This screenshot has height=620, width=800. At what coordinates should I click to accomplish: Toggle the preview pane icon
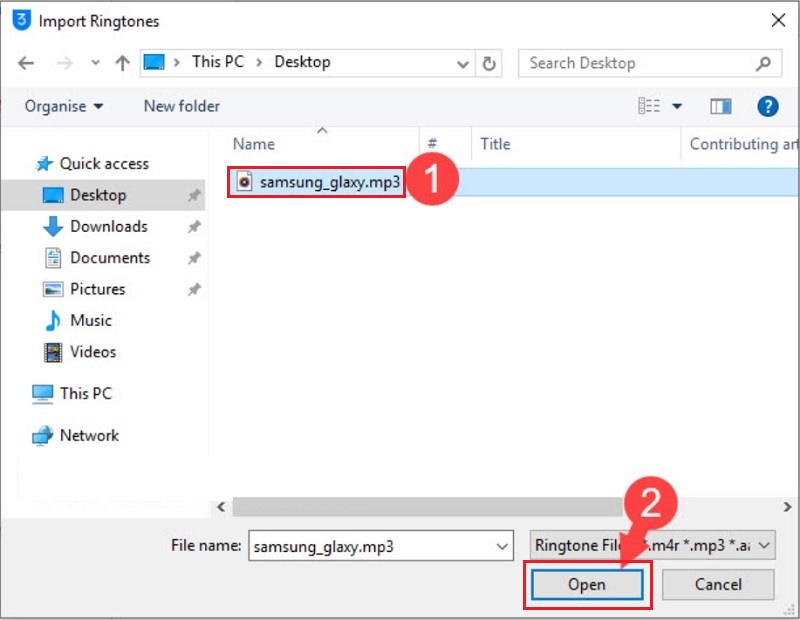[720, 106]
